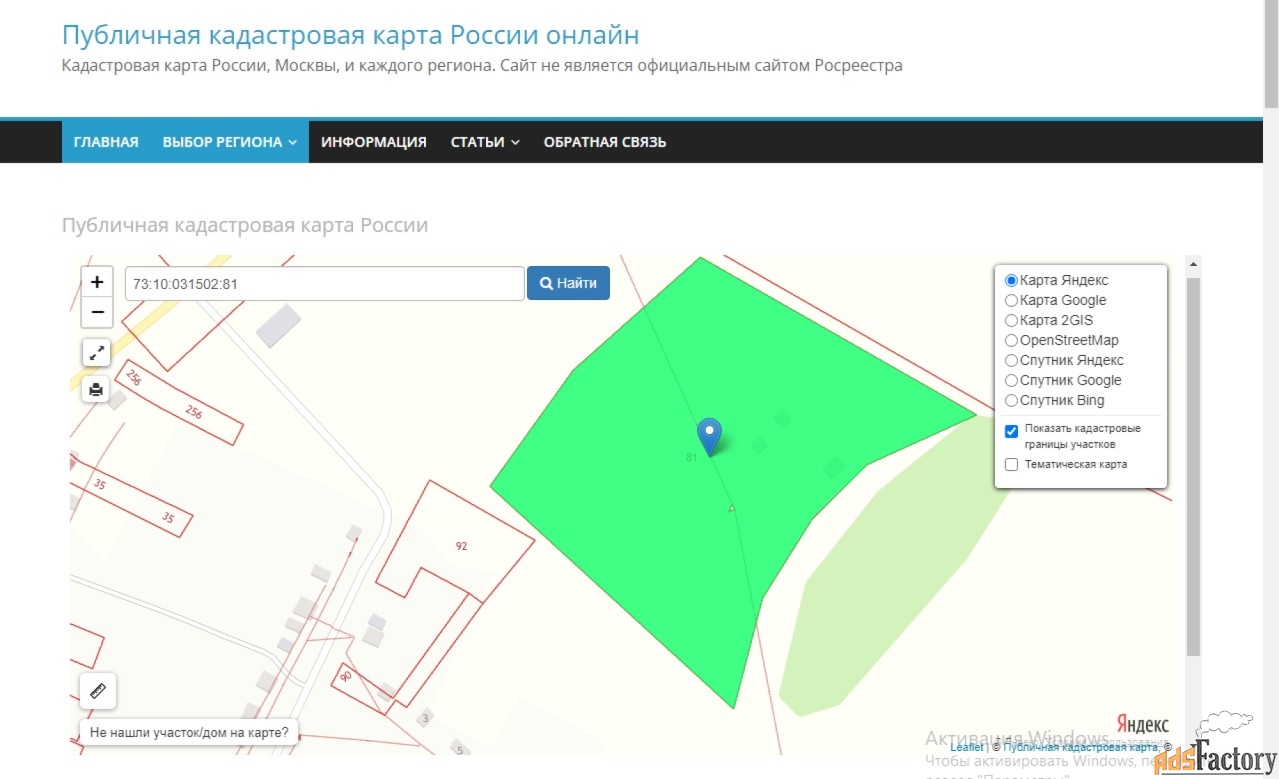Click the blue location pin marker
Viewport: 1279px width, 779px height.
pyautogui.click(x=709, y=436)
